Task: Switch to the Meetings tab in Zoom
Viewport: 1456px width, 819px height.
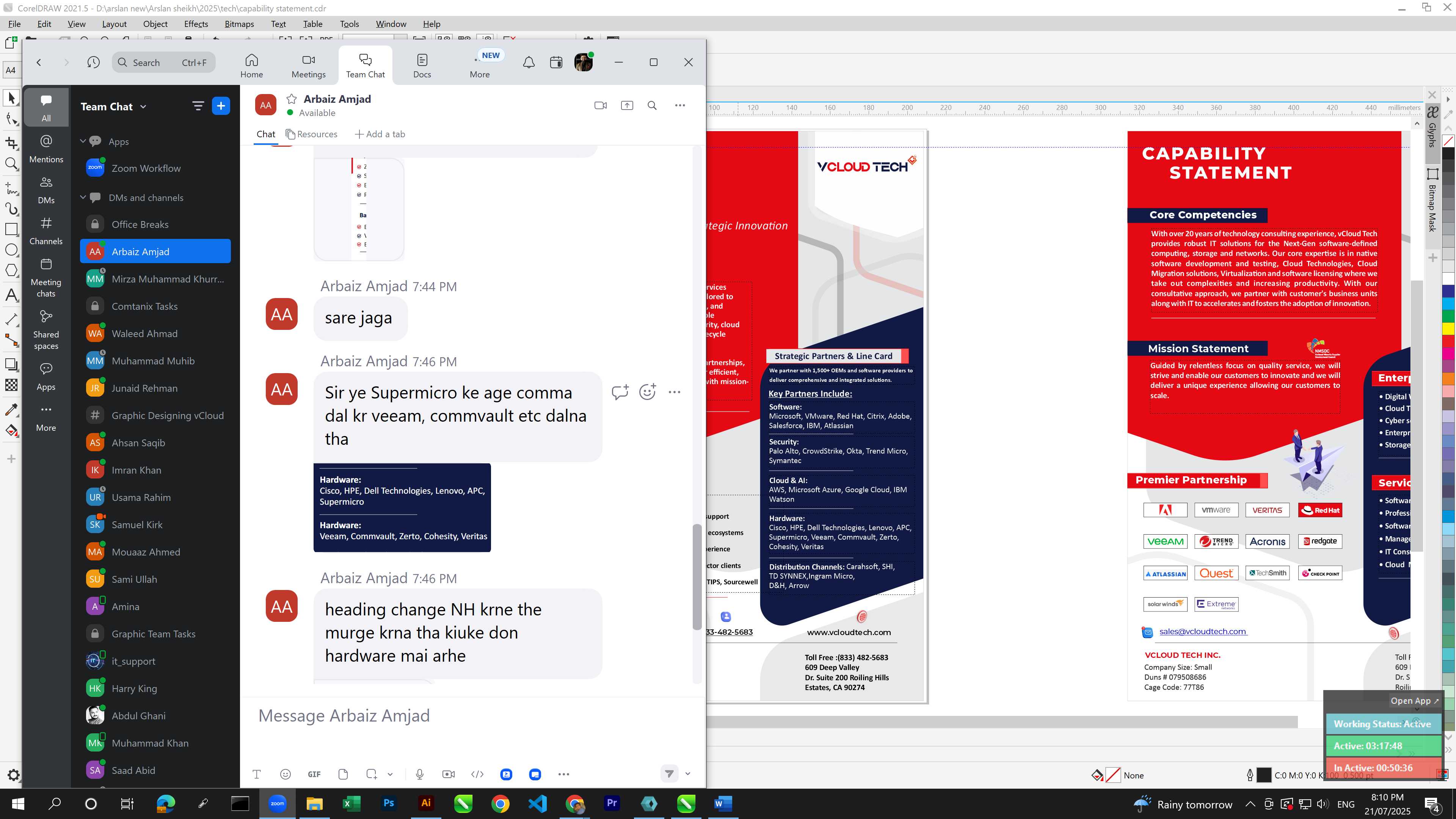Action: tap(309, 66)
